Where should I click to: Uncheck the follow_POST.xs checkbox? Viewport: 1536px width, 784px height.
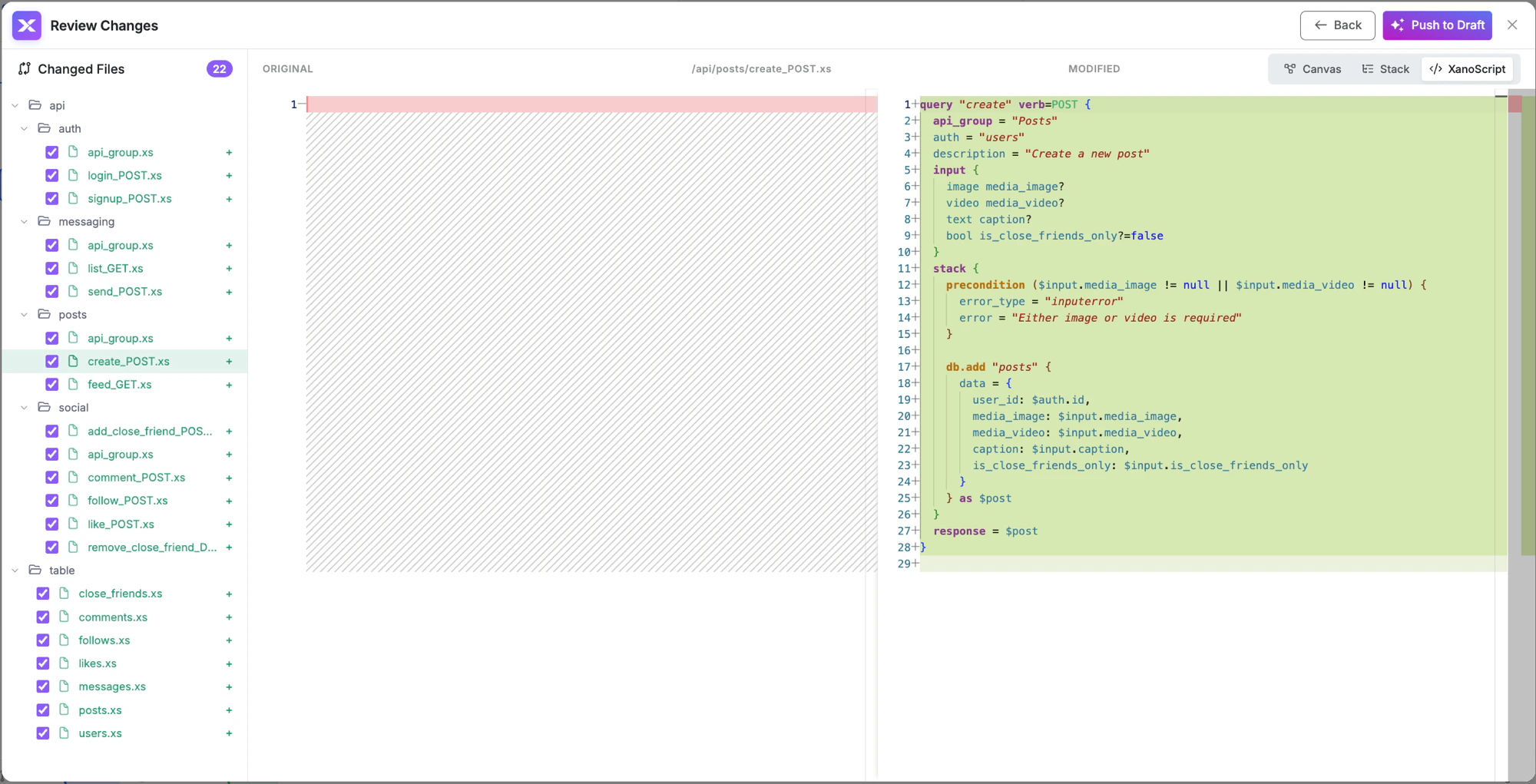coord(52,501)
